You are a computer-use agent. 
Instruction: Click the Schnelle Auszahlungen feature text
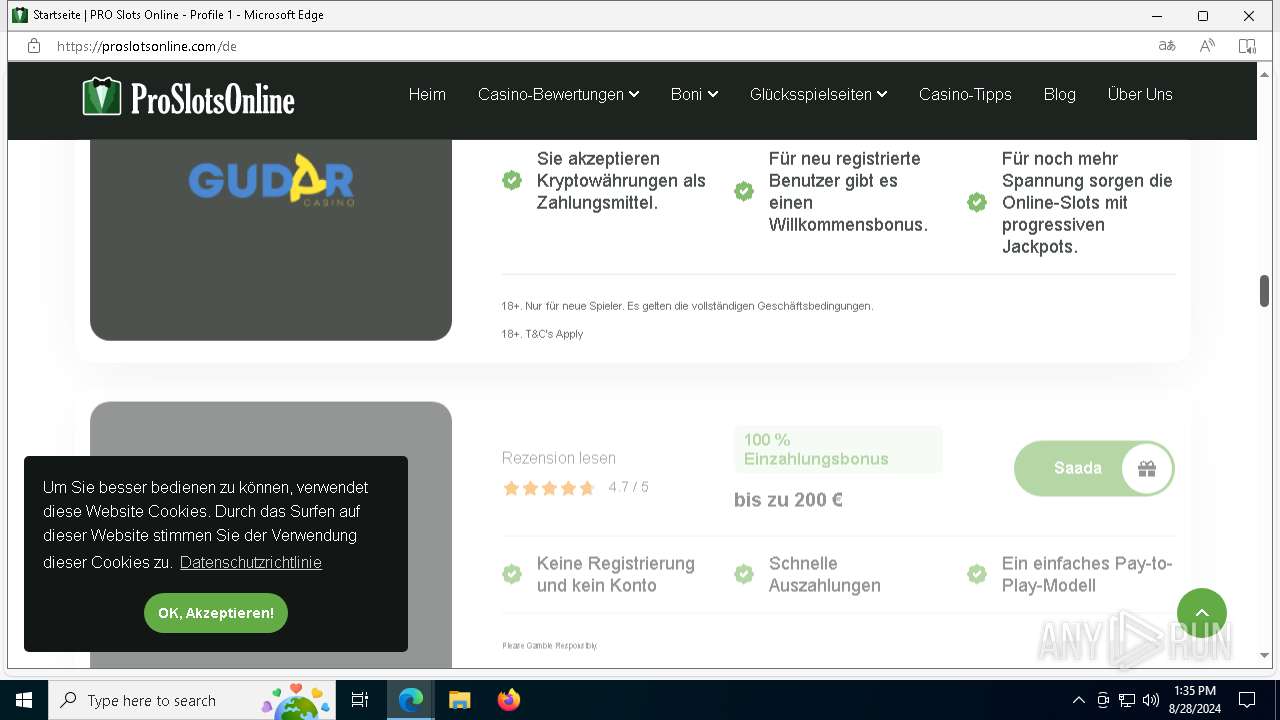[x=825, y=574]
